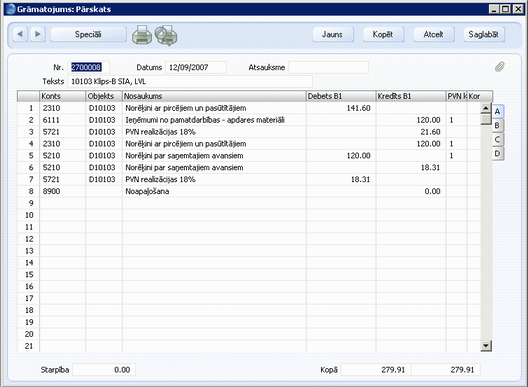This screenshot has height=387, width=528.
Task: Click PVN code 1 in row 5
Action: 456,156
